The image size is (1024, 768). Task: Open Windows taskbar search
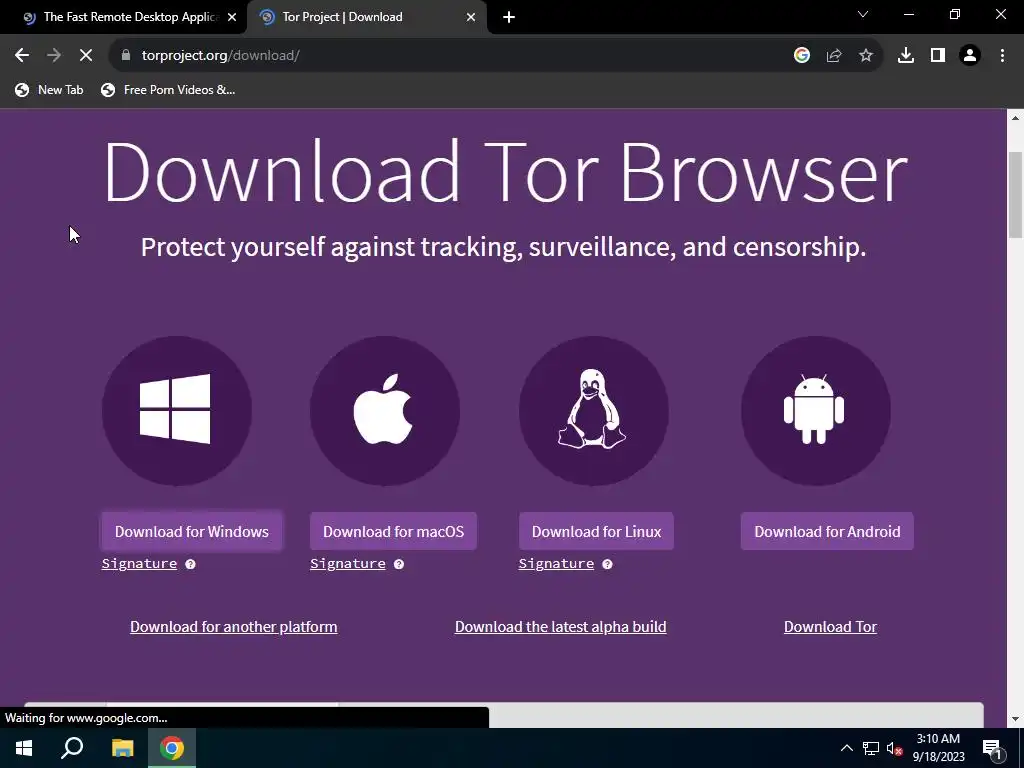[x=72, y=748]
